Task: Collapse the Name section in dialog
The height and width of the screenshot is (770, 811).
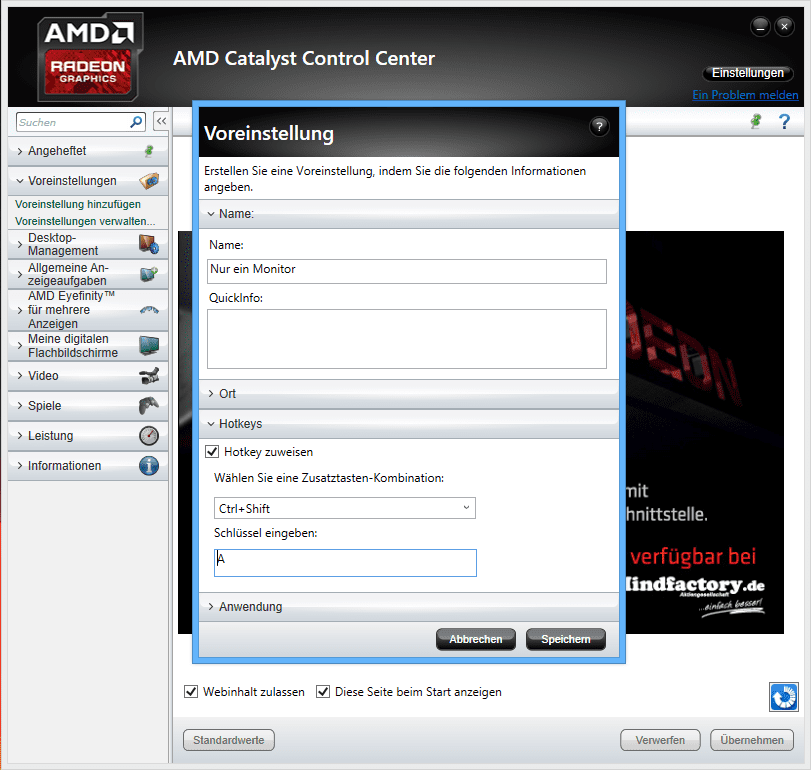Action: [409, 214]
